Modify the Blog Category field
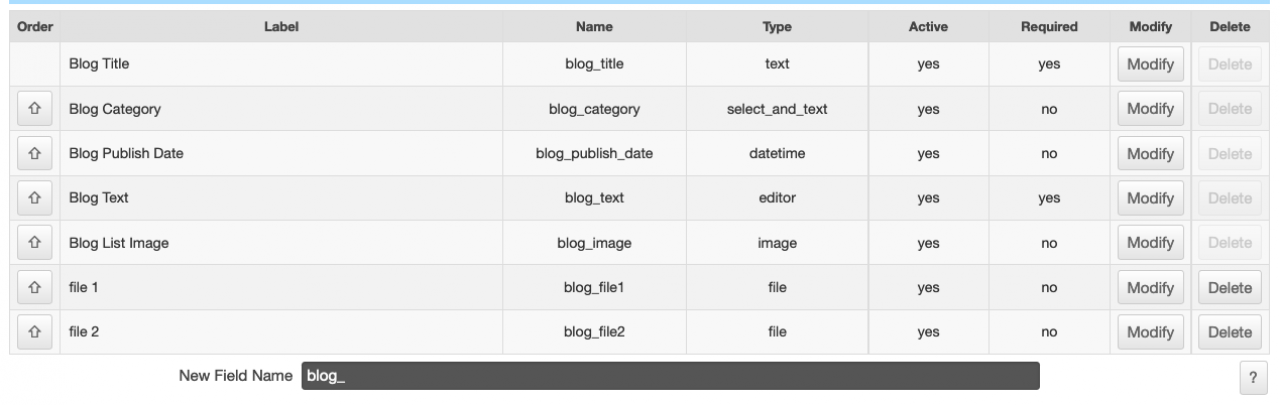Image resolution: width=1280 pixels, height=405 pixels. coord(1150,109)
